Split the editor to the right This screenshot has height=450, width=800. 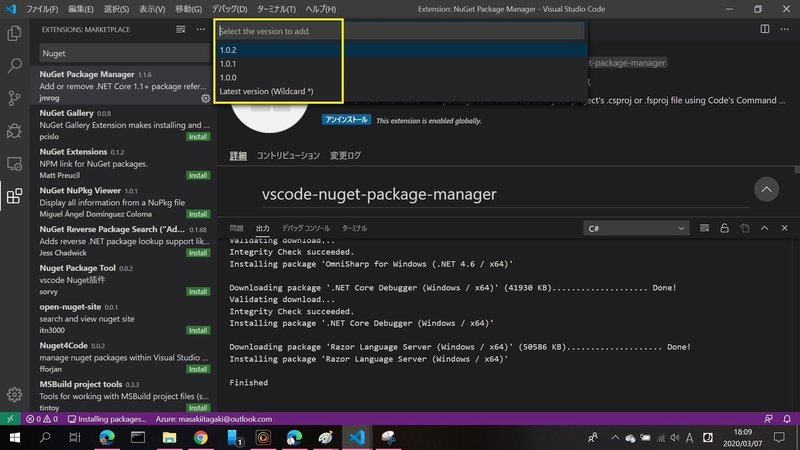tap(764, 29)
